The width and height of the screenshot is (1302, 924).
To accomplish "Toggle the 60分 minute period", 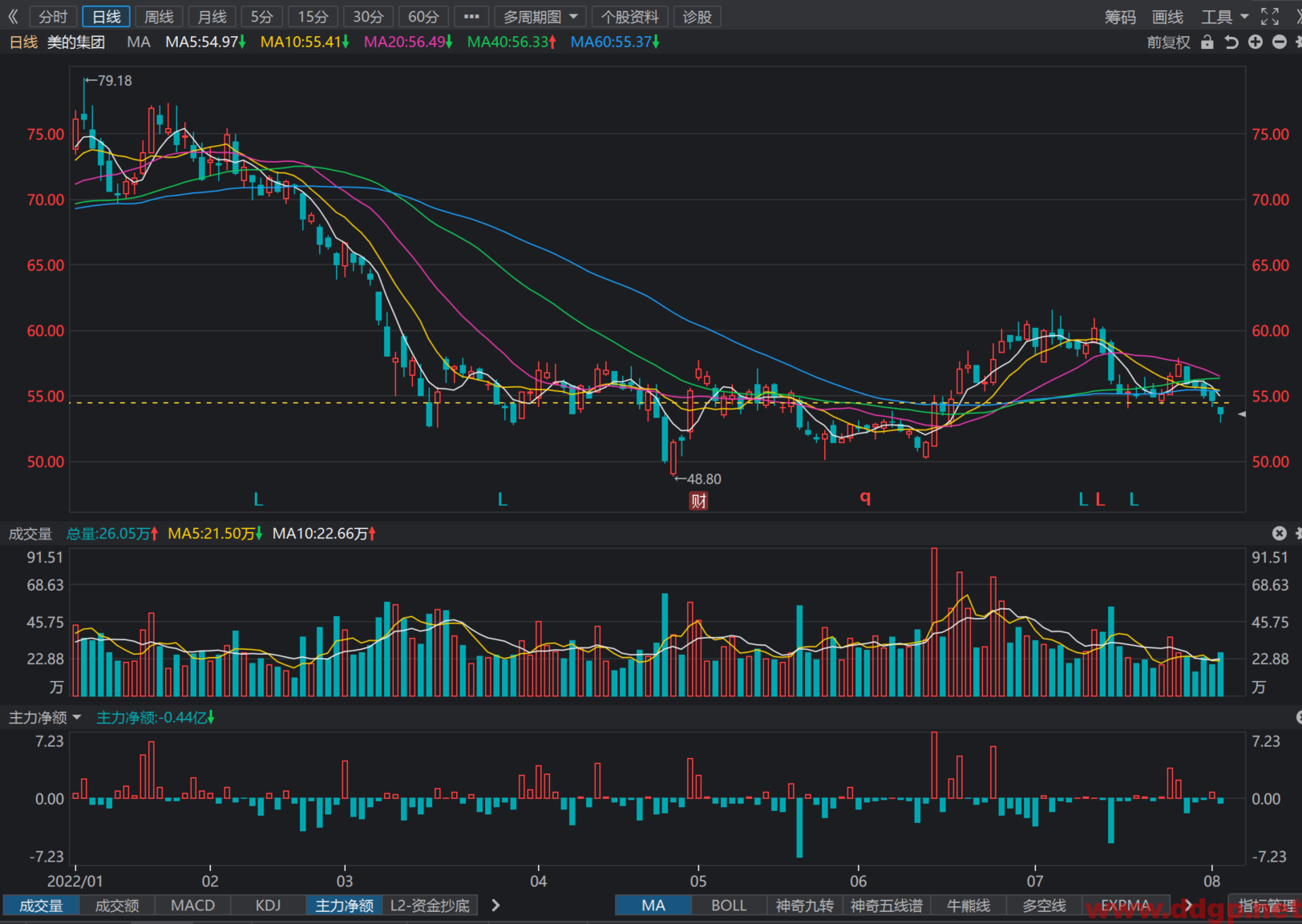I will [x=423, y=17].
